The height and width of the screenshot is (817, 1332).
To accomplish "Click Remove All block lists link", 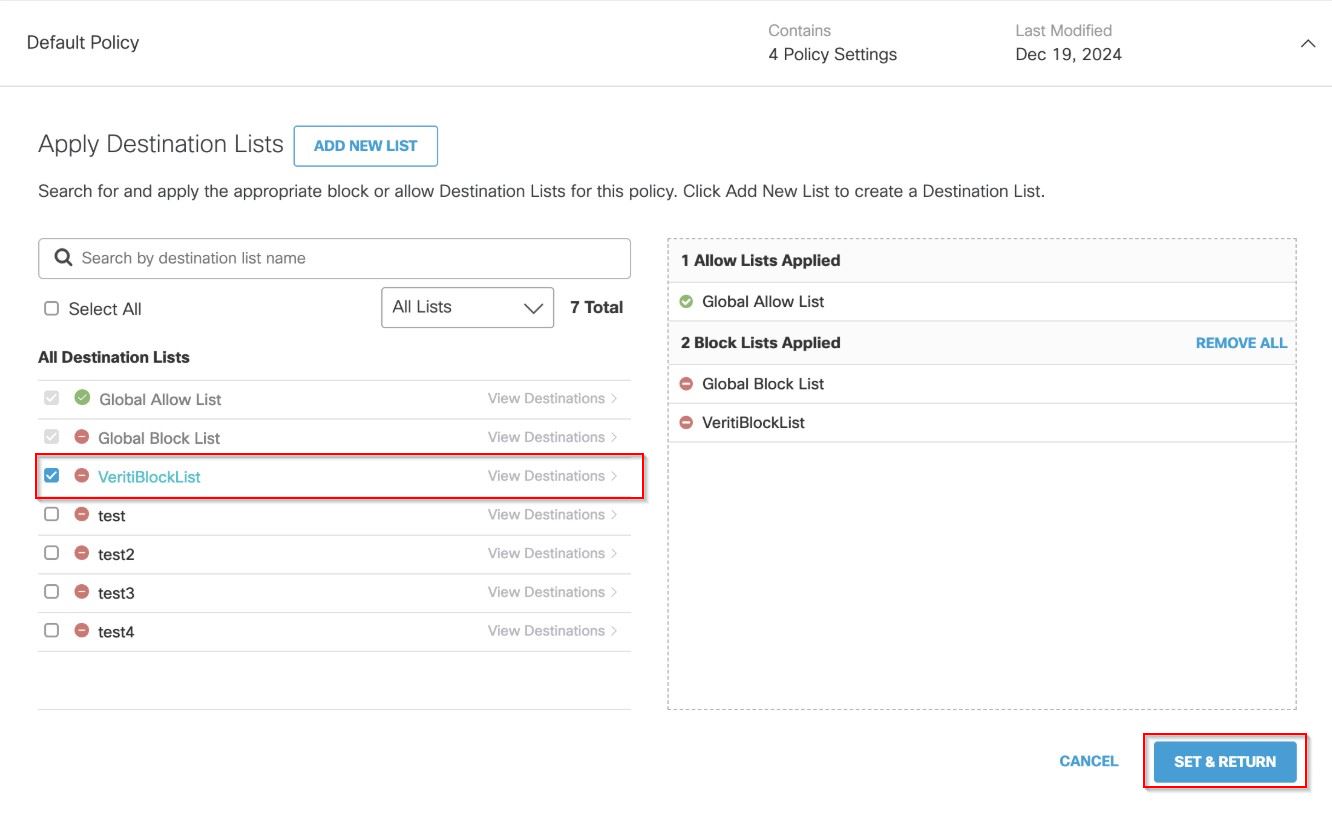I will coord(1241,343).
